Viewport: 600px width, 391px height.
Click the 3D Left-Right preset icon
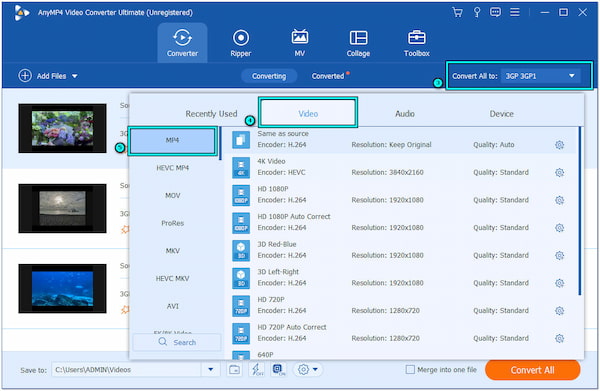pyautogui.click(x=241, y=278)
